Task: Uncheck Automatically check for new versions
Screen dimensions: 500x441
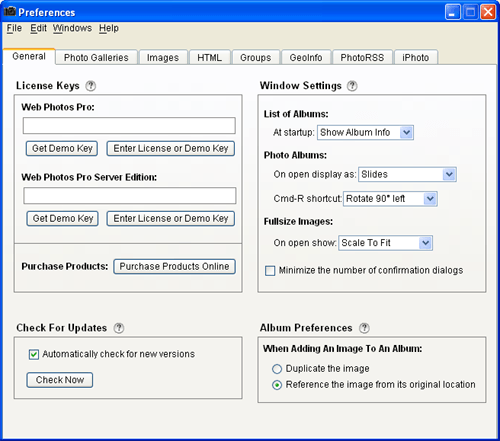Action: click(34, 354)
